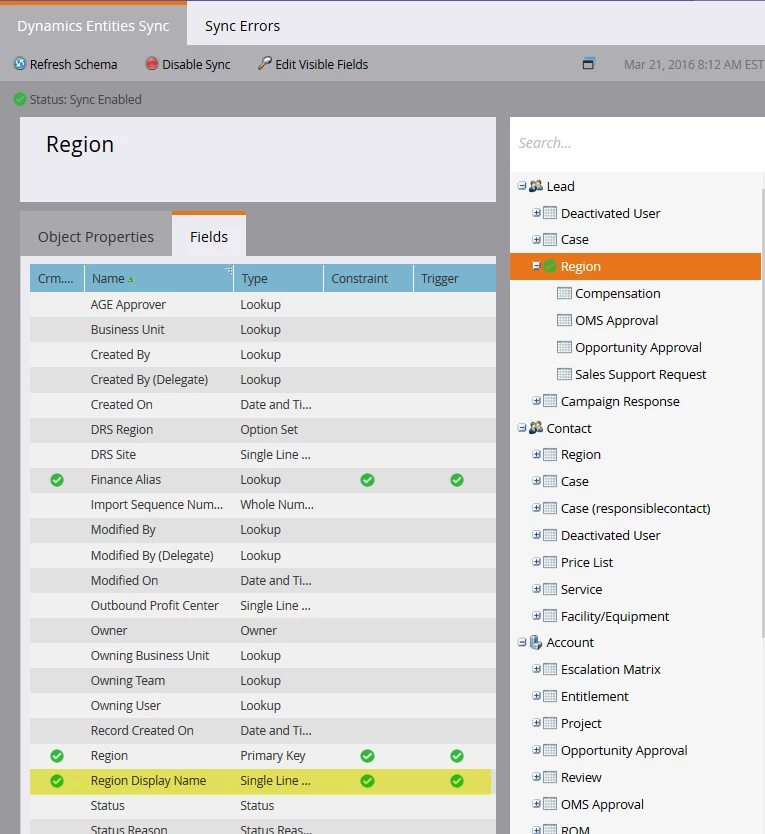The height and width of the screenshot is (834, 765).
Task: Select the AGE Approver field row
Action: coord(263,305)
